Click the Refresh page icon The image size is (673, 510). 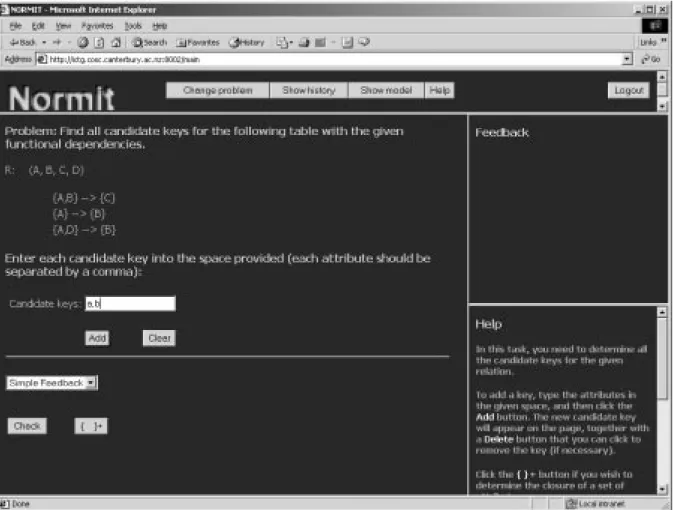click(x=99, y=42)
